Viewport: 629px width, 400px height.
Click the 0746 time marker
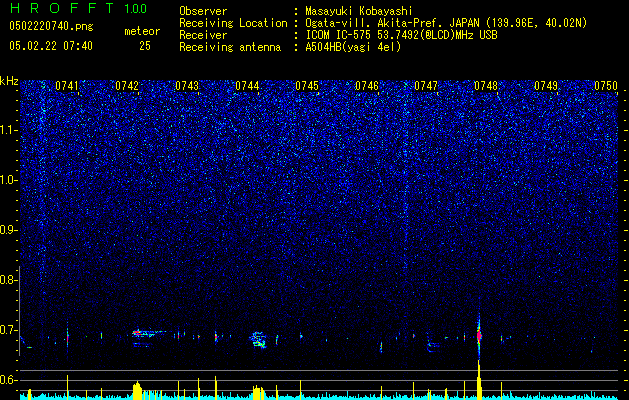(x=367, y=86)
